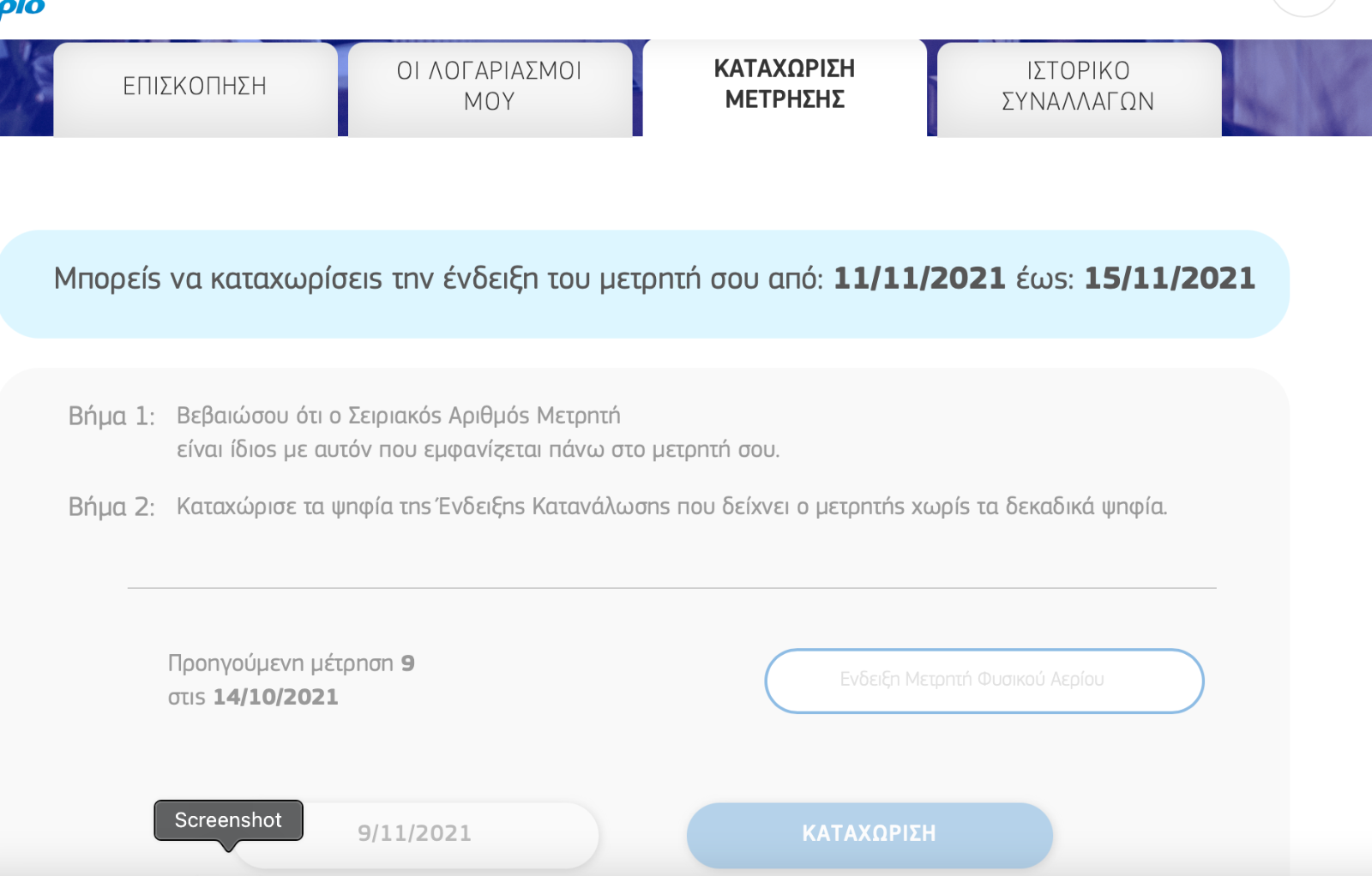The height and width of the screenshot is (876, 1372).
Task: Go to ΙΣΤΟΡΙΚΟ ΣΥΝΑΛΛΑΓΩΝ tab
Action: pos(1079,88)
